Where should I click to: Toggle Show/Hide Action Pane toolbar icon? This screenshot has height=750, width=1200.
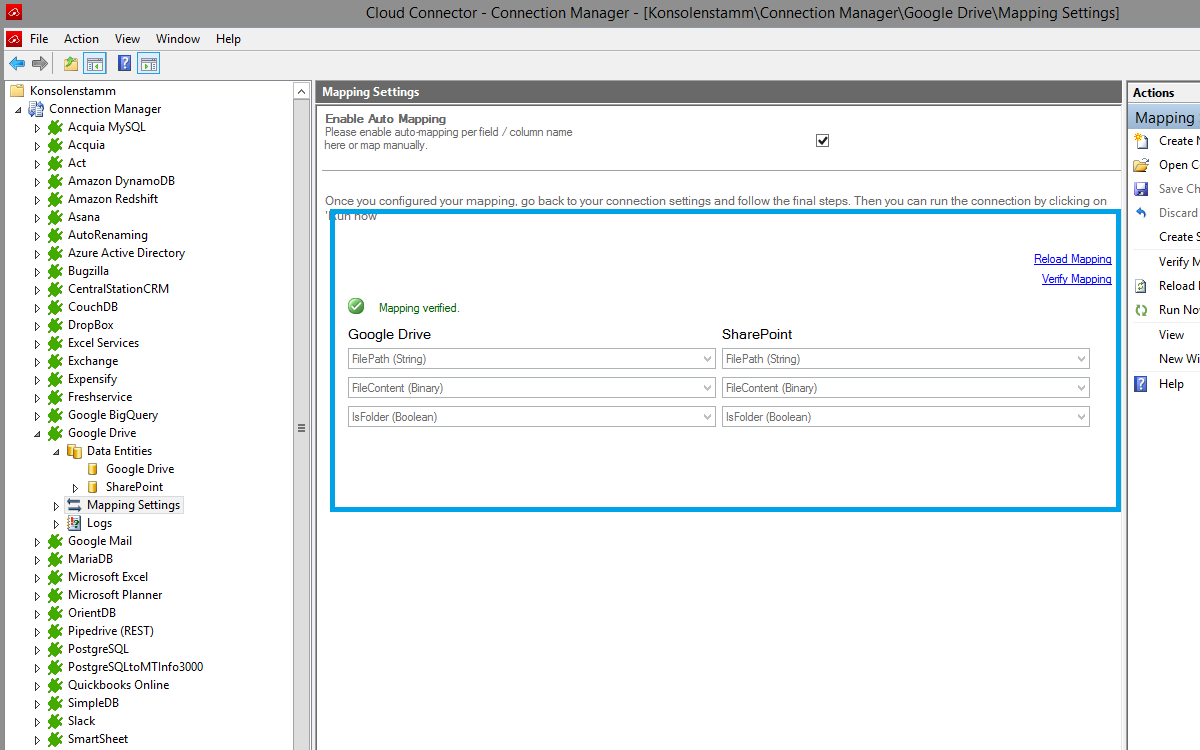148,64
